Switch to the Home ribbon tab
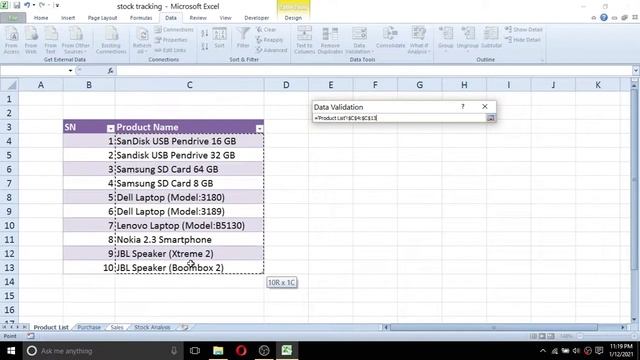The height and width of the screenshot is (360, 640). click(41, 18)
